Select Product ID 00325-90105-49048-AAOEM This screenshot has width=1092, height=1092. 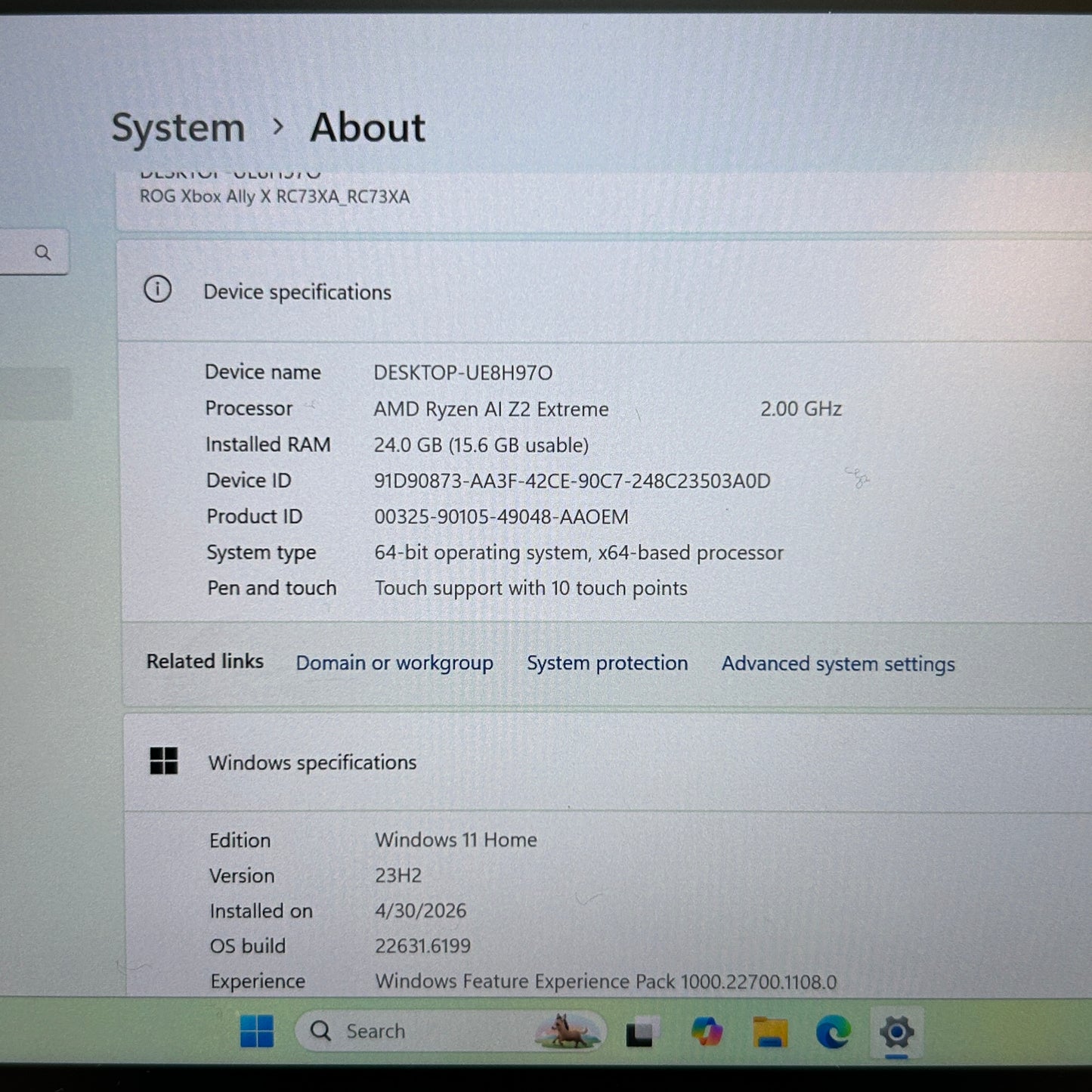[x=502, y=517]
